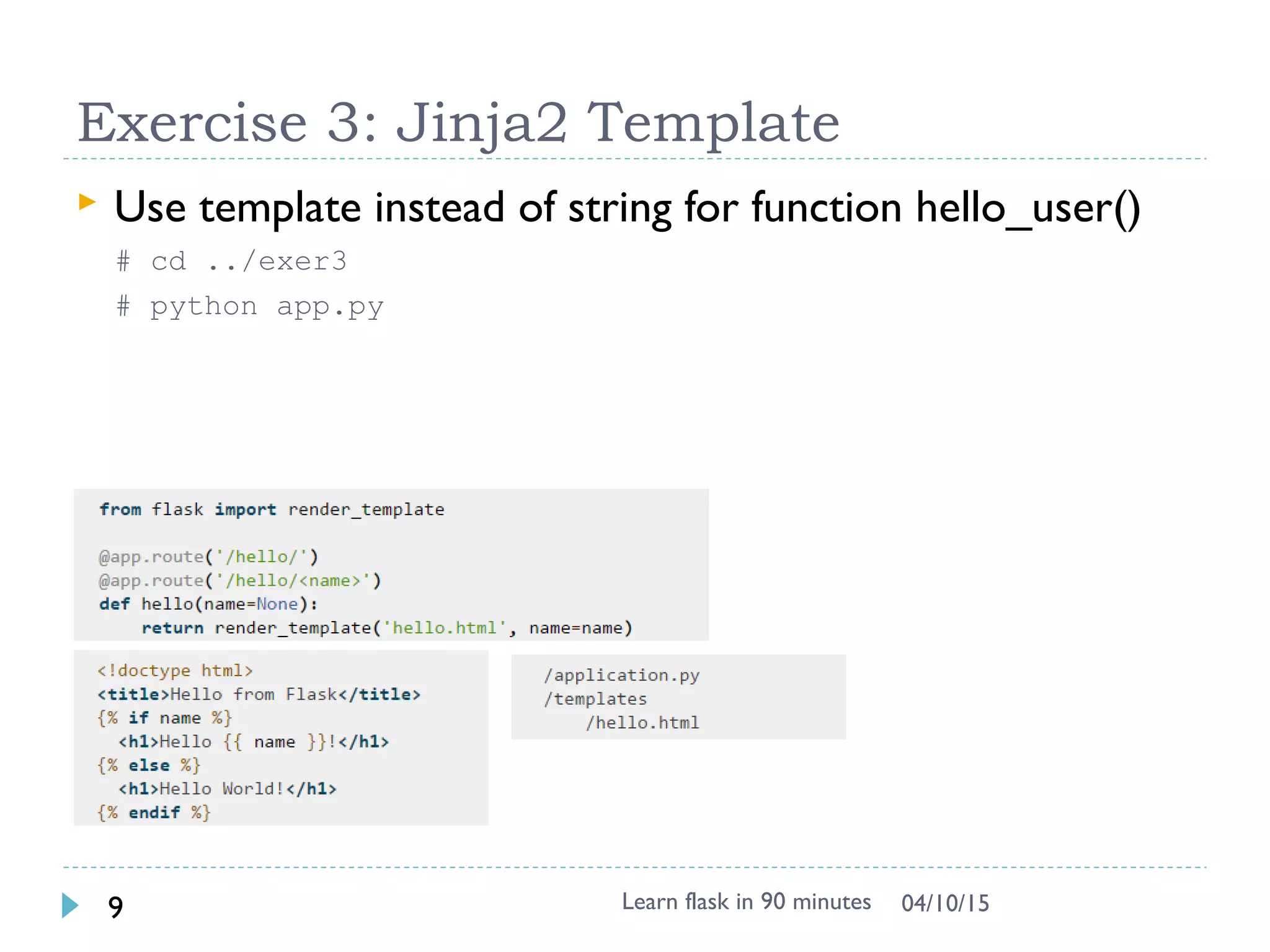Click the footer text 'Learn flask in 90 minutes'
Screen dimensions: 1270x952
[x=747, y=902]
